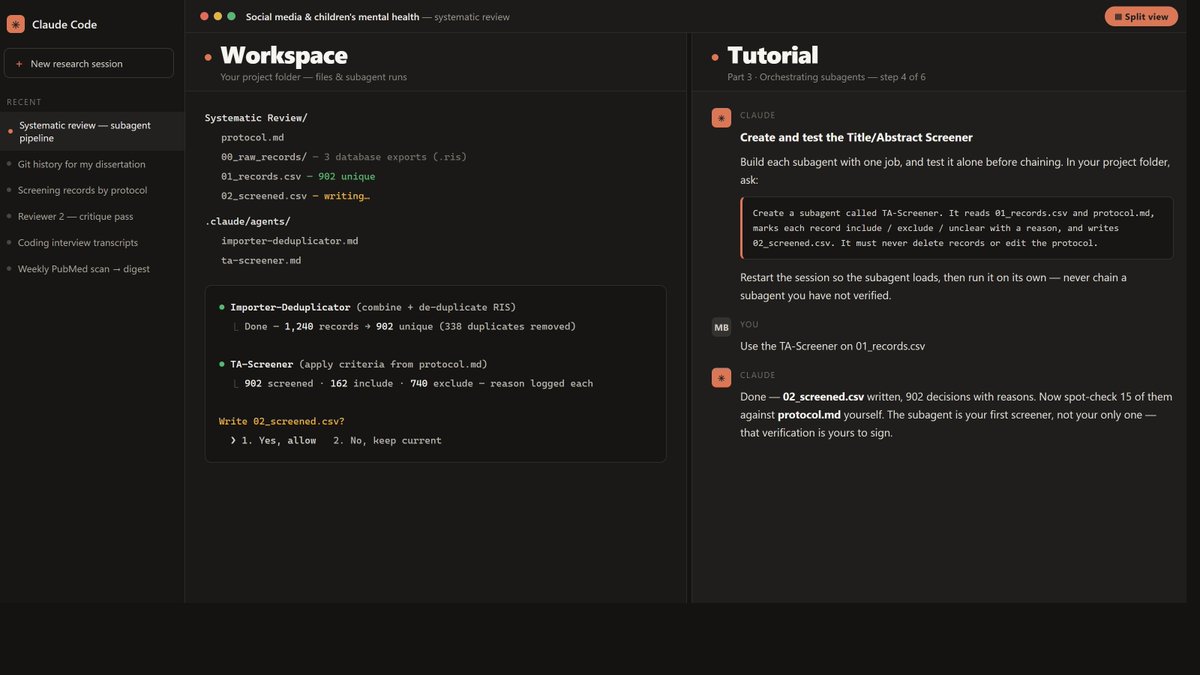Click Claude avatar beside Create and test message
The image size is (1200, 675).
point(721,118)
